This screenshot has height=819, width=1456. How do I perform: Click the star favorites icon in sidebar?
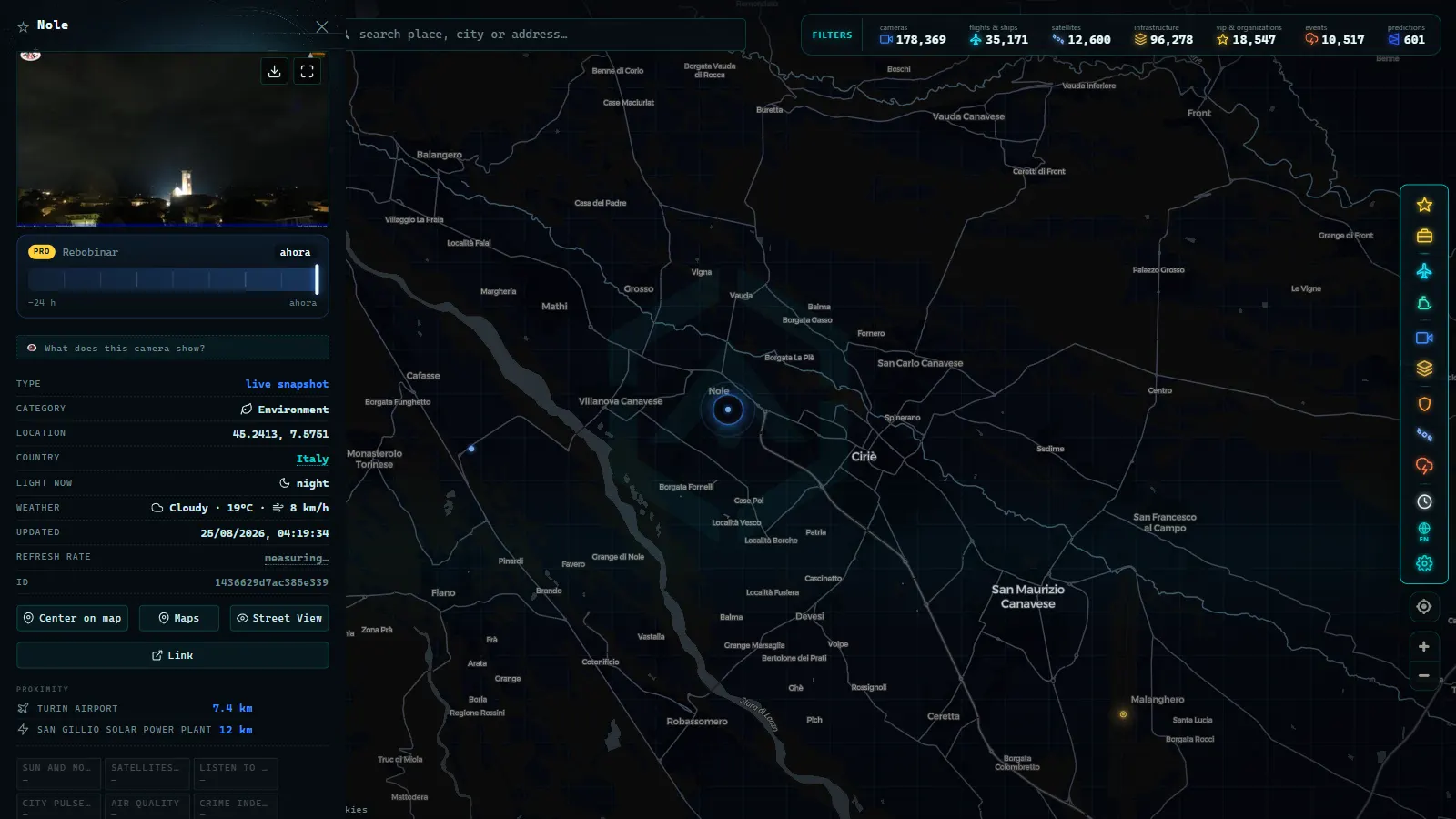point(1424,206)
